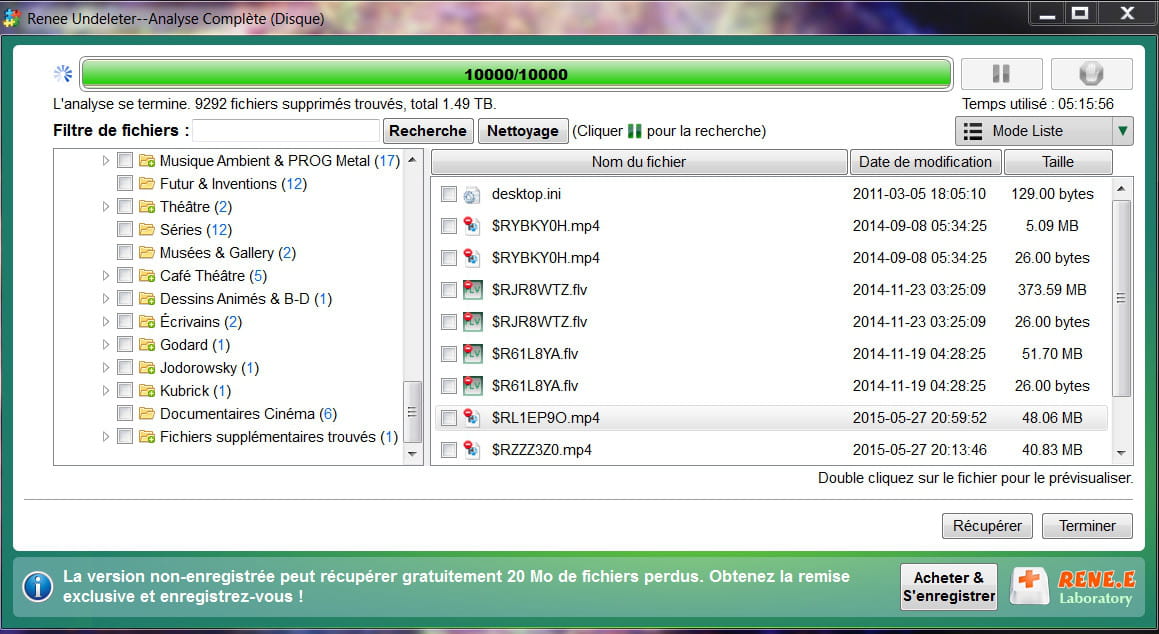
Task: Click the green scan progress bar
Action: coord(515,74)
